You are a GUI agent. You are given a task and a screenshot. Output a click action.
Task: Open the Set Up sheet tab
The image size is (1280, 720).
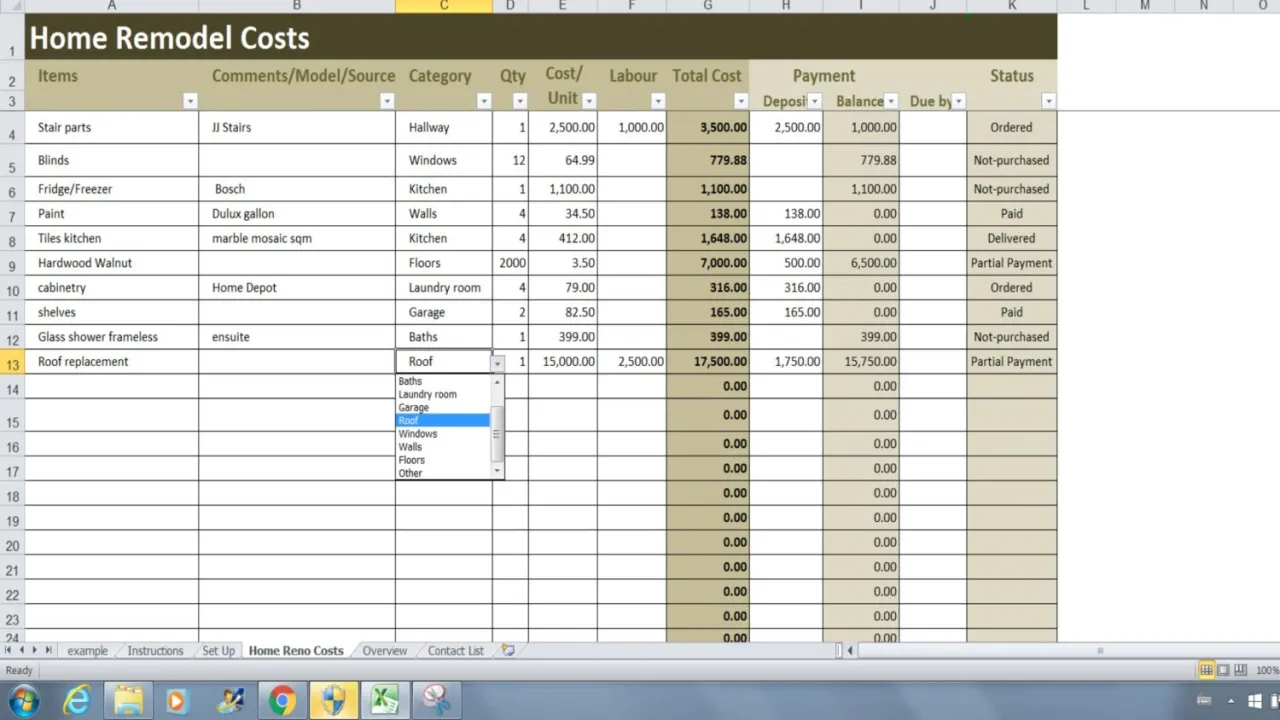(x=218, y=650)
